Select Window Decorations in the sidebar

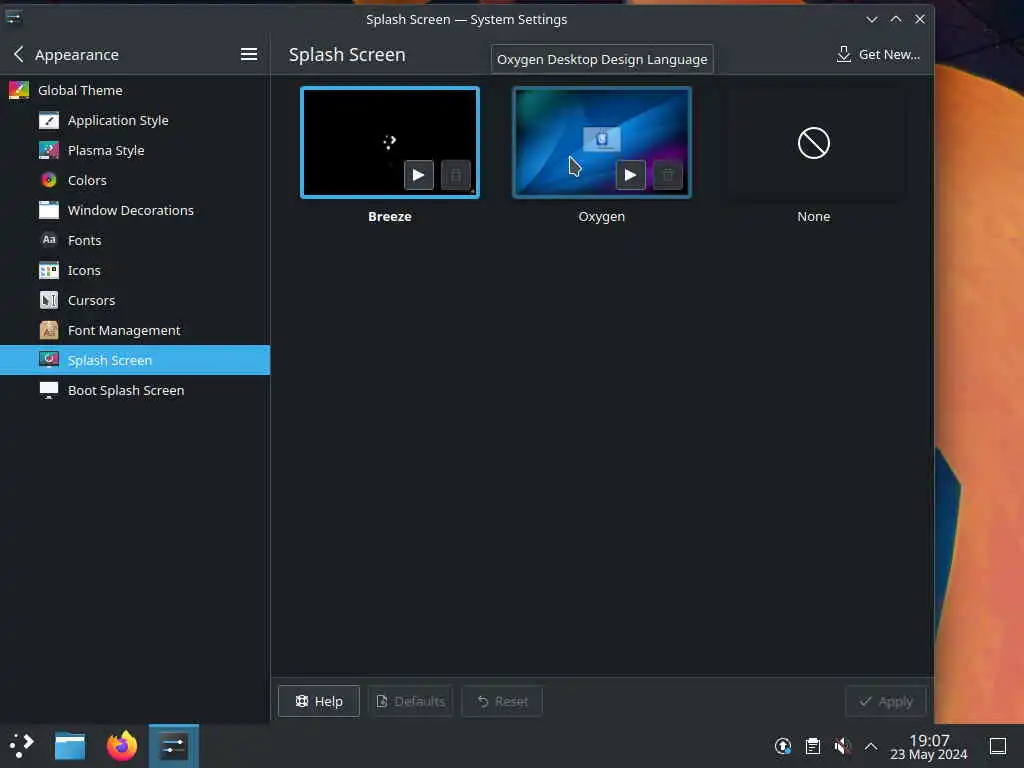tap(135, 210)
